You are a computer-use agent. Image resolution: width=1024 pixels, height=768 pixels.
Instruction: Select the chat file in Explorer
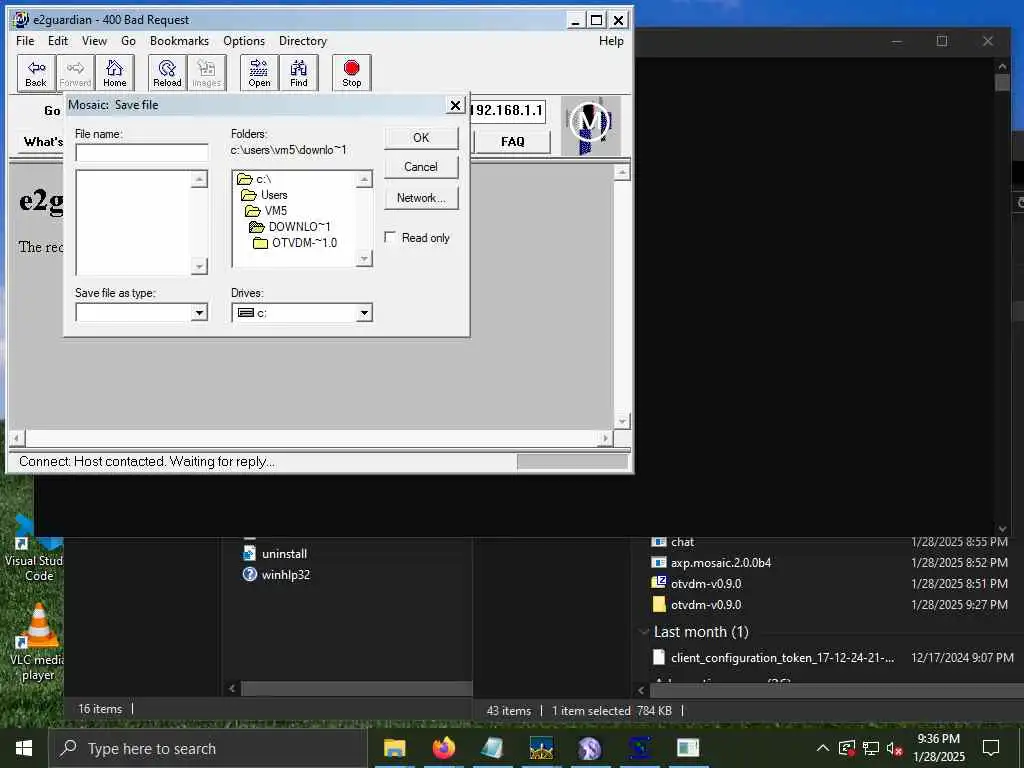pos(673,542)
